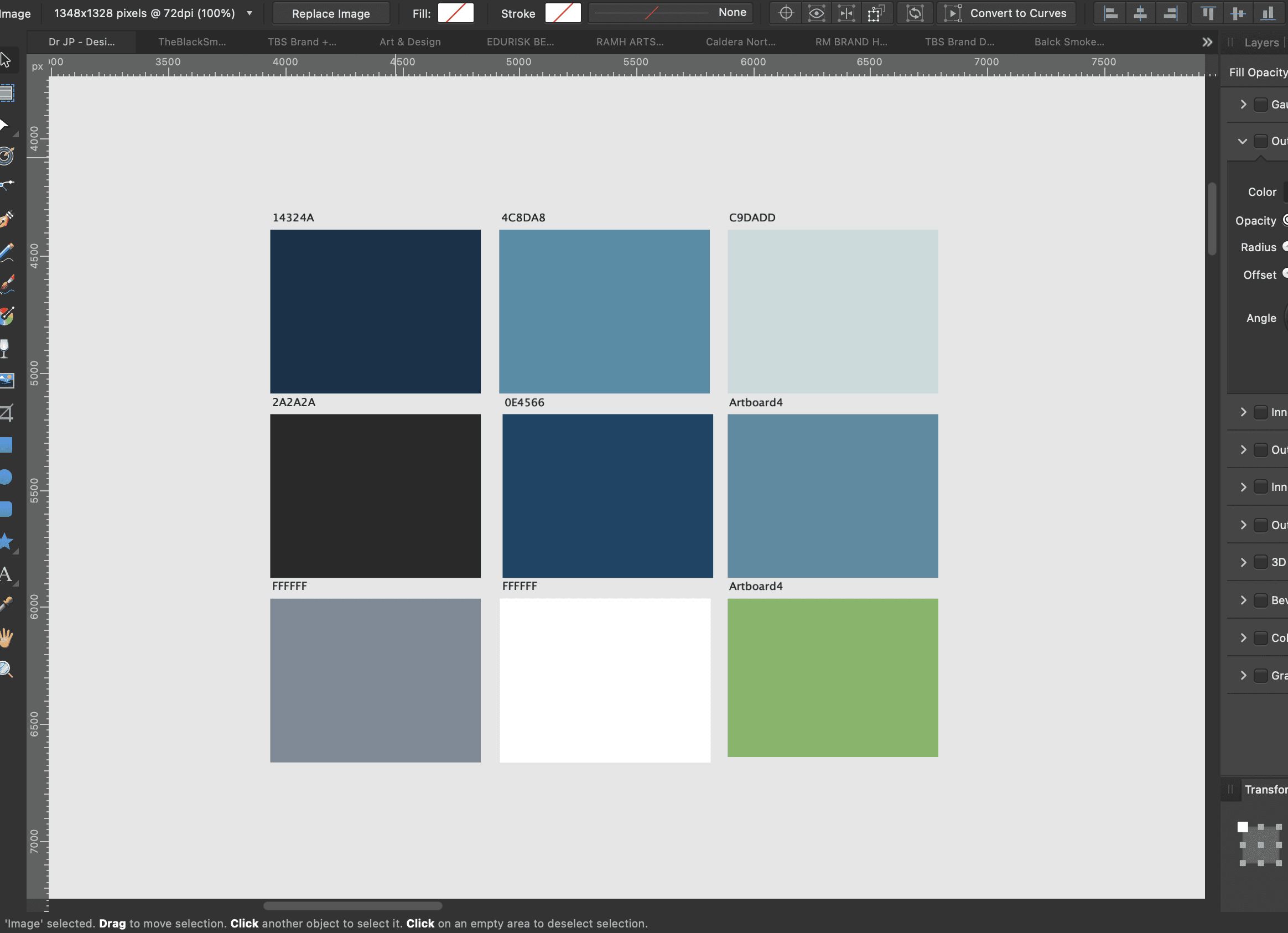Click the Replace Image button
This screenshot has height=933, width=1288.
coord(330,14)
